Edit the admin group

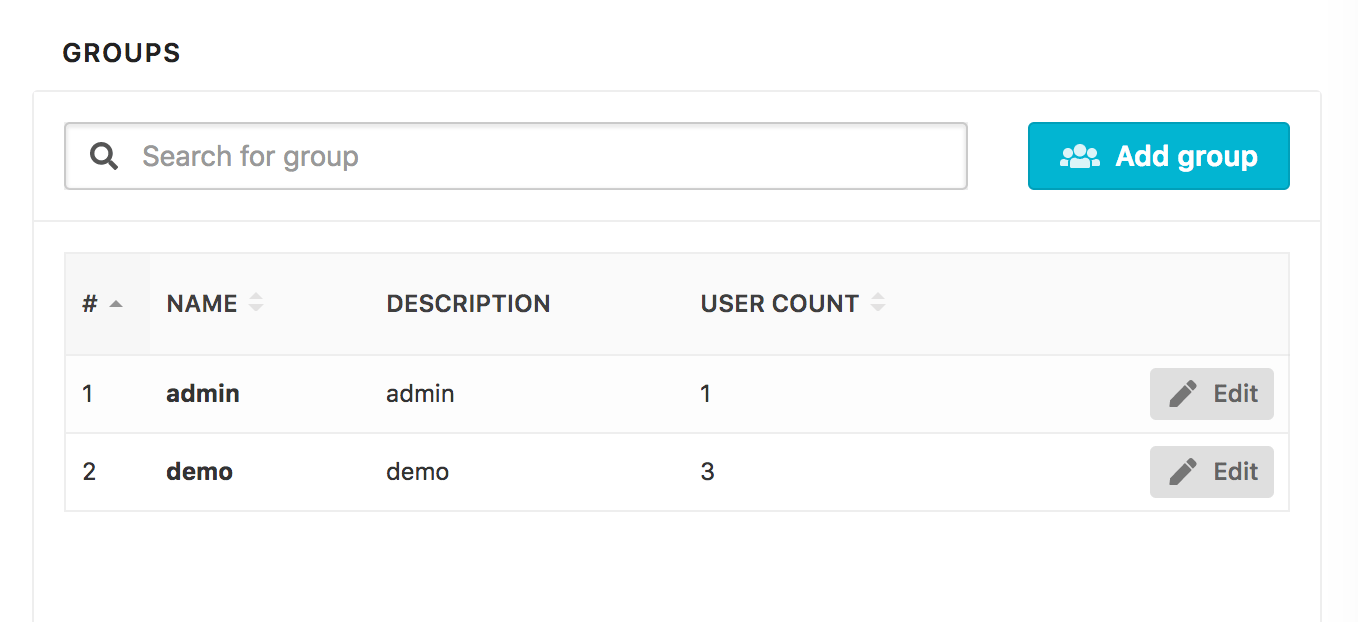pos(1211,393)
